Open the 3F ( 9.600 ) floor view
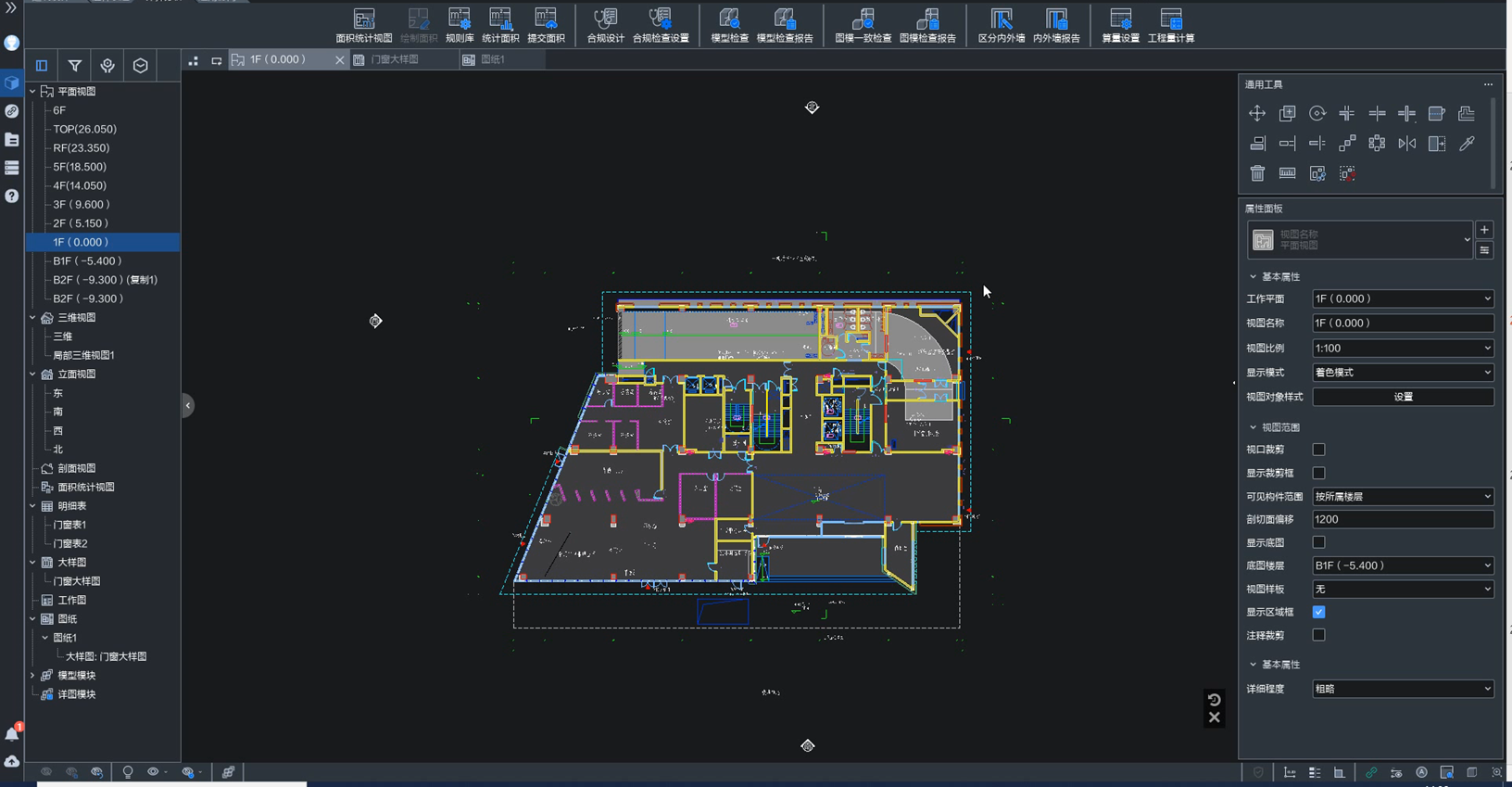The image size is (1512, 787). click(82, 204)
